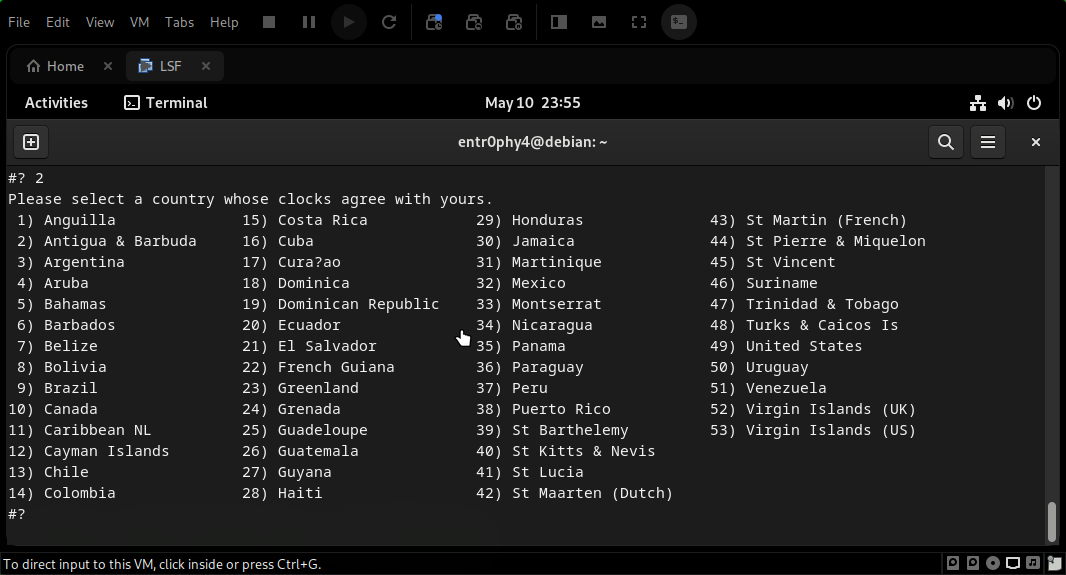This screenshot has height=575, width=1066.
Task: Click the terminal search icon
Action: coord(945,142)
